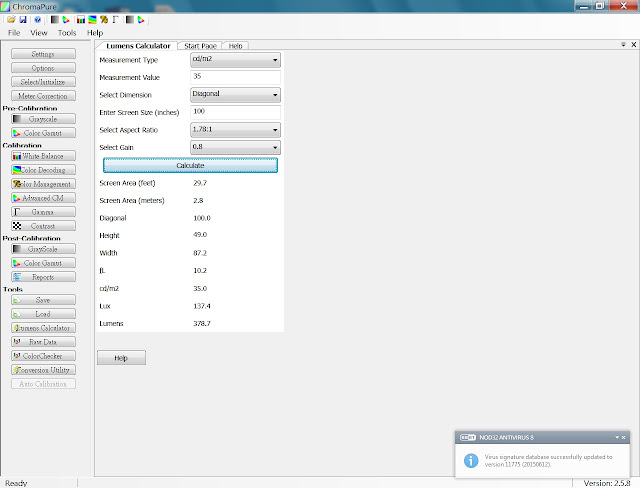640x488 pixels.
Task: Click grayscale toolbar icon right after help icon
Action: [54, 20]
